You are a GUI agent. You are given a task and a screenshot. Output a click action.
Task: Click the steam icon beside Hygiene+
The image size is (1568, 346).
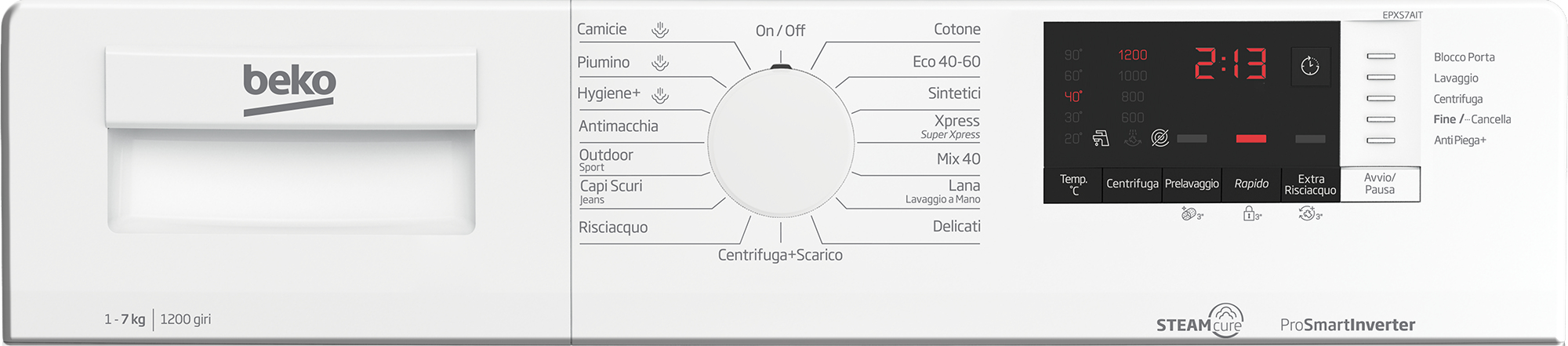[x=660, y=95]
